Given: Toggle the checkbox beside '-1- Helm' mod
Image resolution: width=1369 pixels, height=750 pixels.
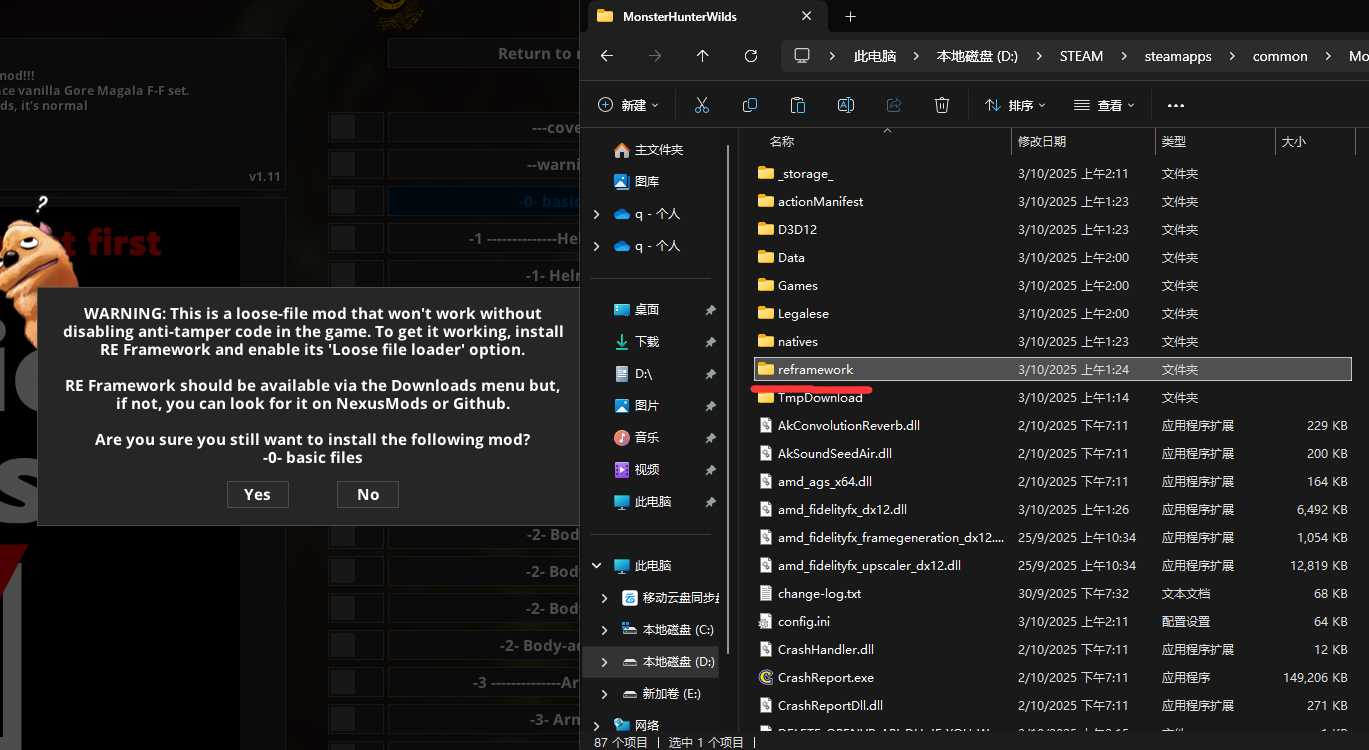Looking at the screenshot, I should [343, 275].
